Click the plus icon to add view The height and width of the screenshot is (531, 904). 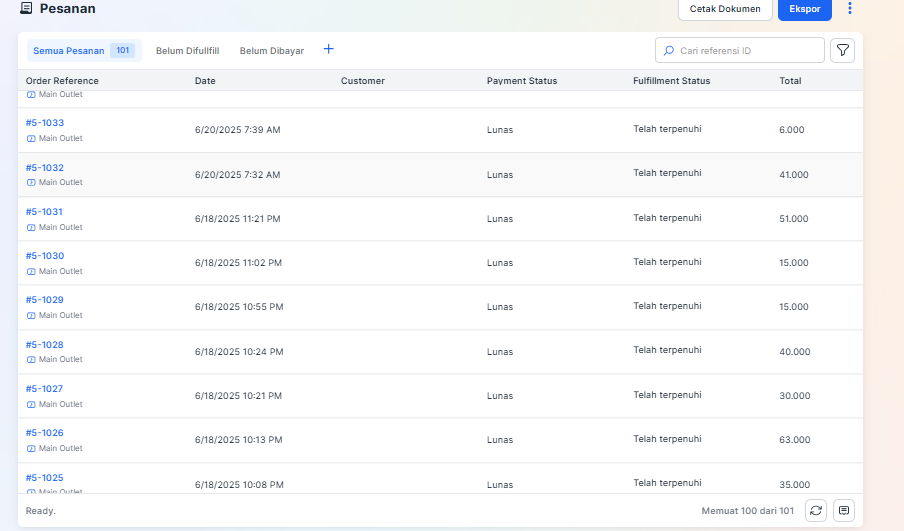(329, 50)
